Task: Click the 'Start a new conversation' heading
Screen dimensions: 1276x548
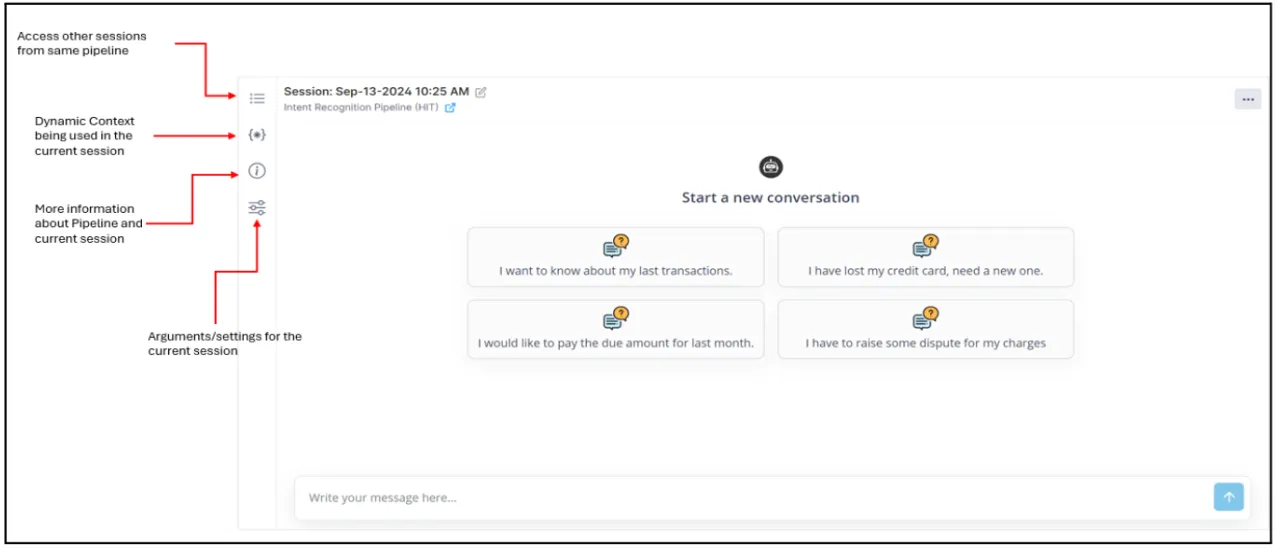Action: (771, 198)
